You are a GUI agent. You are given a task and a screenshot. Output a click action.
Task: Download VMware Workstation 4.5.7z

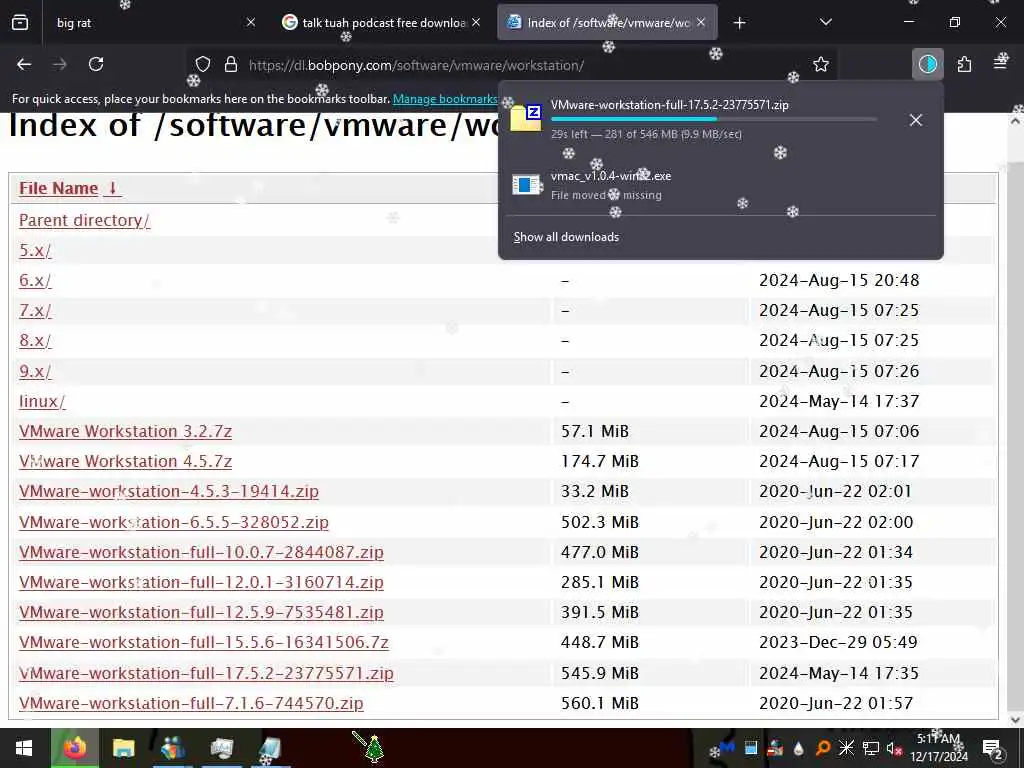(125, 462)
